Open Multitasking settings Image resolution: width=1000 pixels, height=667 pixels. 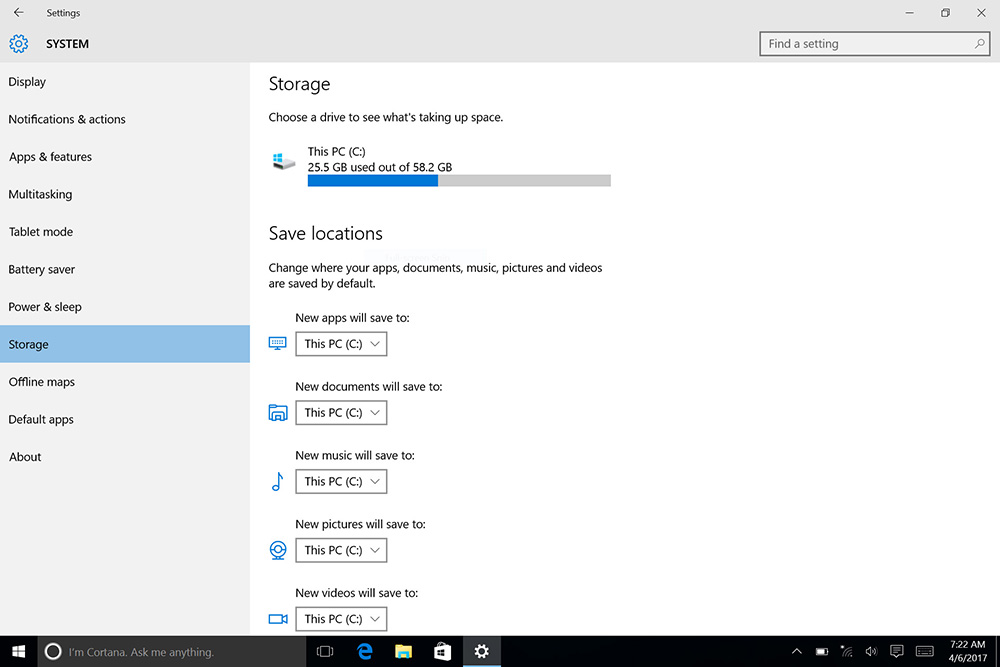[125, 194]
